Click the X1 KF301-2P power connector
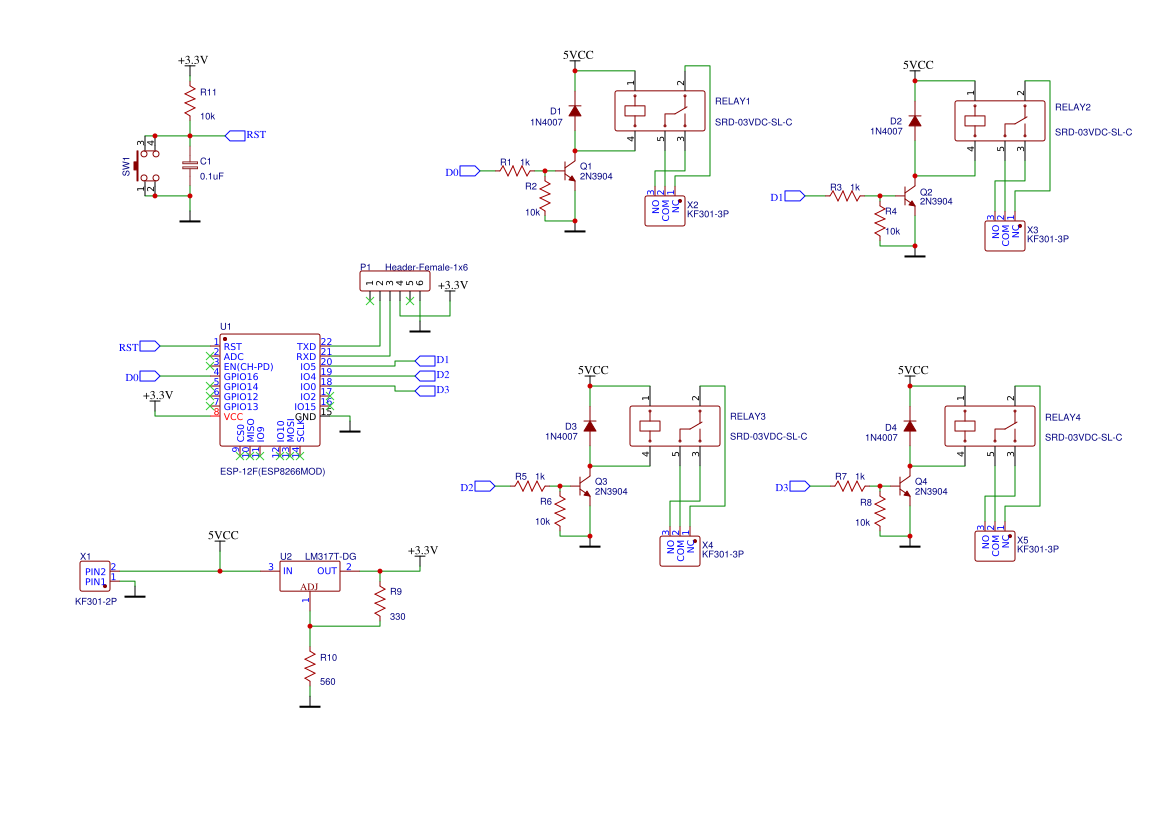Image resolution: width=1169 pixels, height=828 pixels. click(x=95, y=577)
